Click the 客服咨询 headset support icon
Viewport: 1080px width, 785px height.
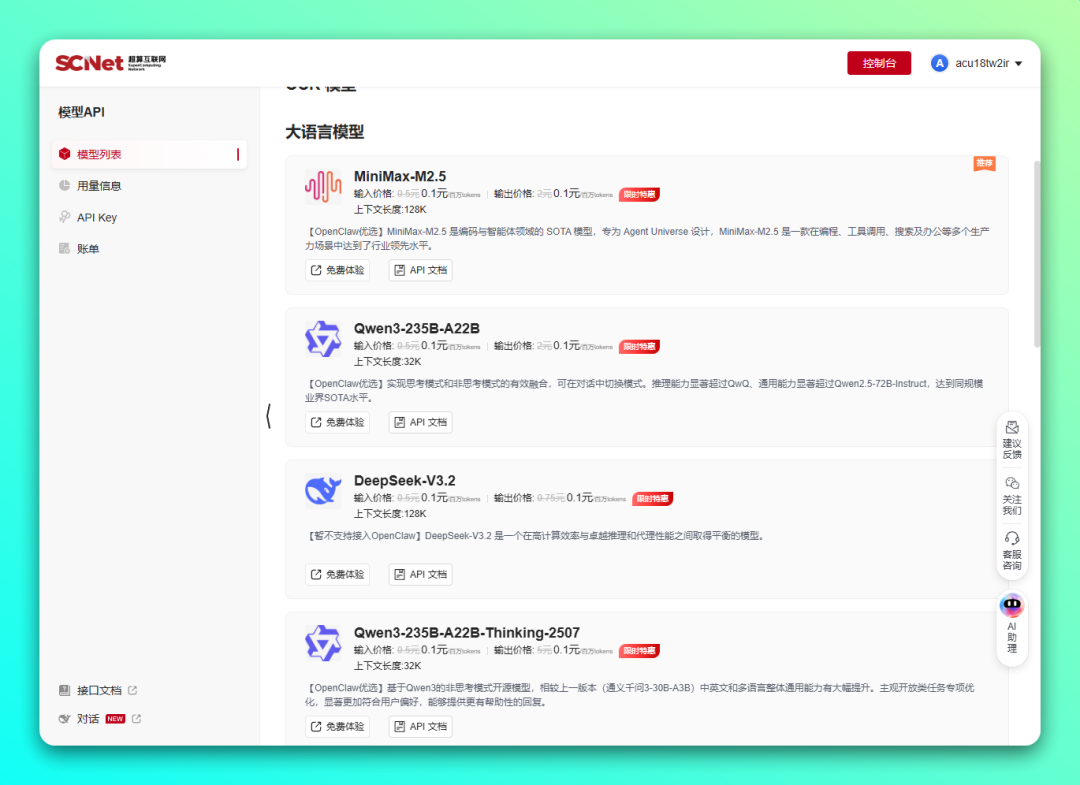(1011, 540)
